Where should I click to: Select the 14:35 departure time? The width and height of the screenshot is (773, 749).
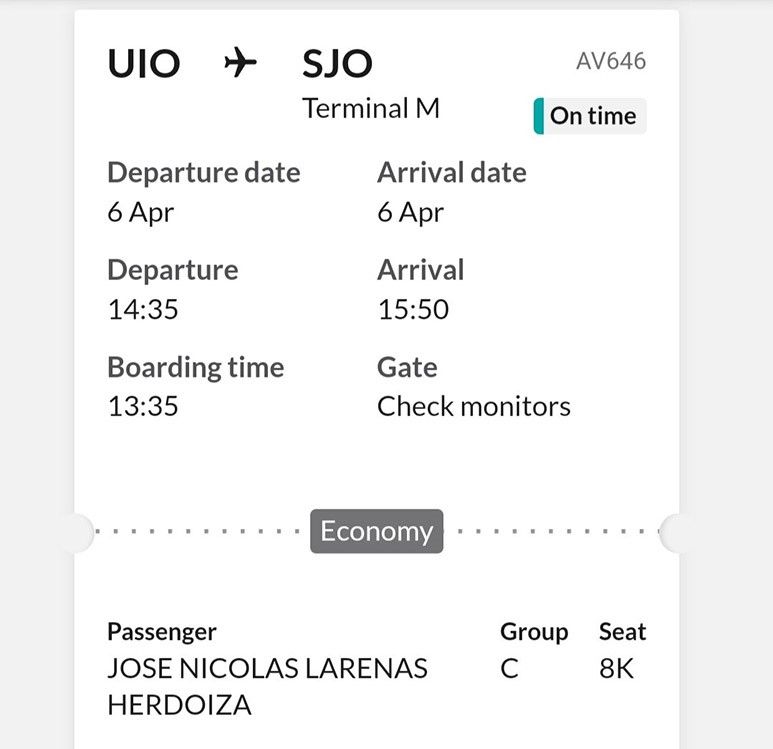tap(143, 309)
